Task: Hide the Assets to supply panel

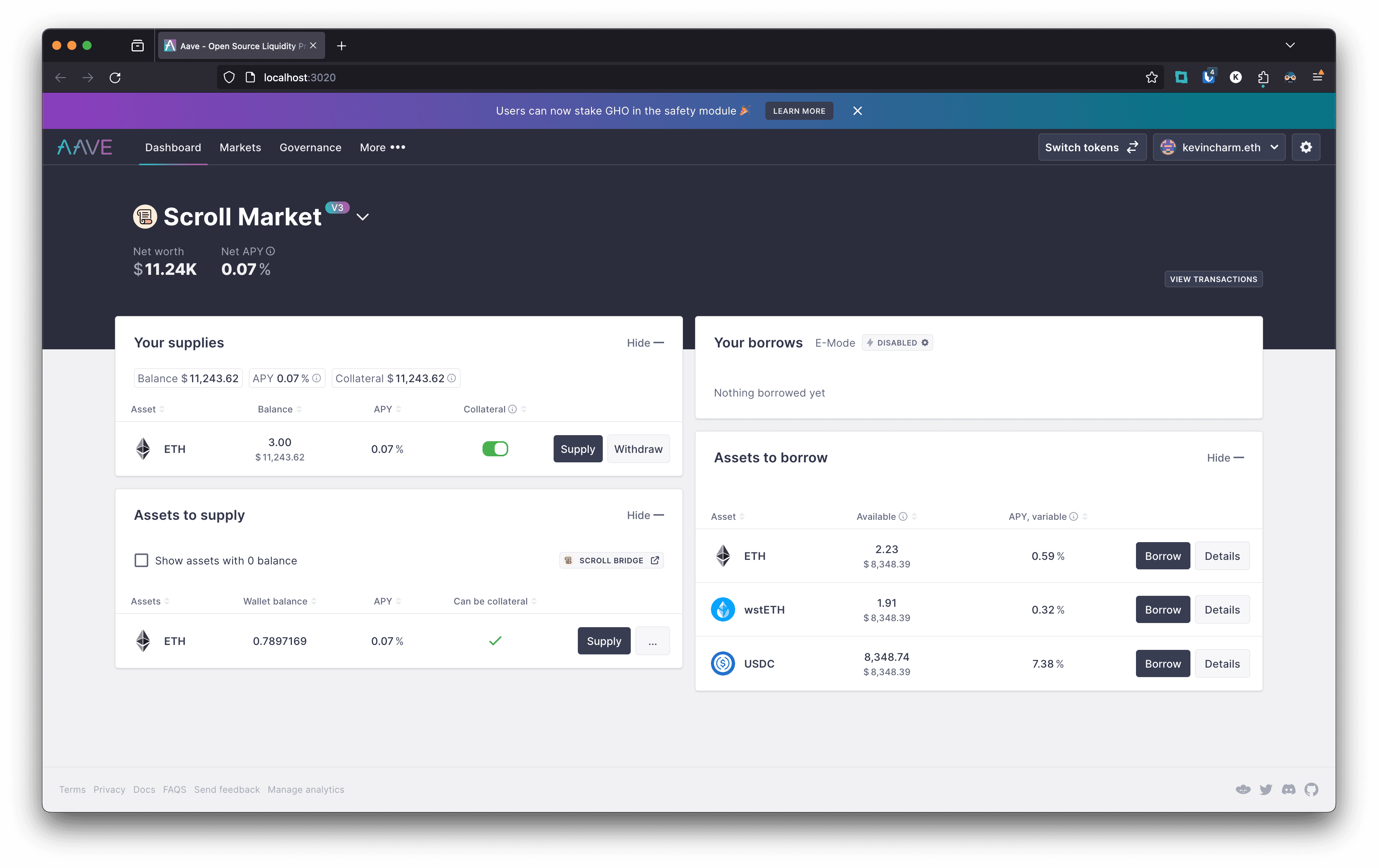Action: pos(645,515)
